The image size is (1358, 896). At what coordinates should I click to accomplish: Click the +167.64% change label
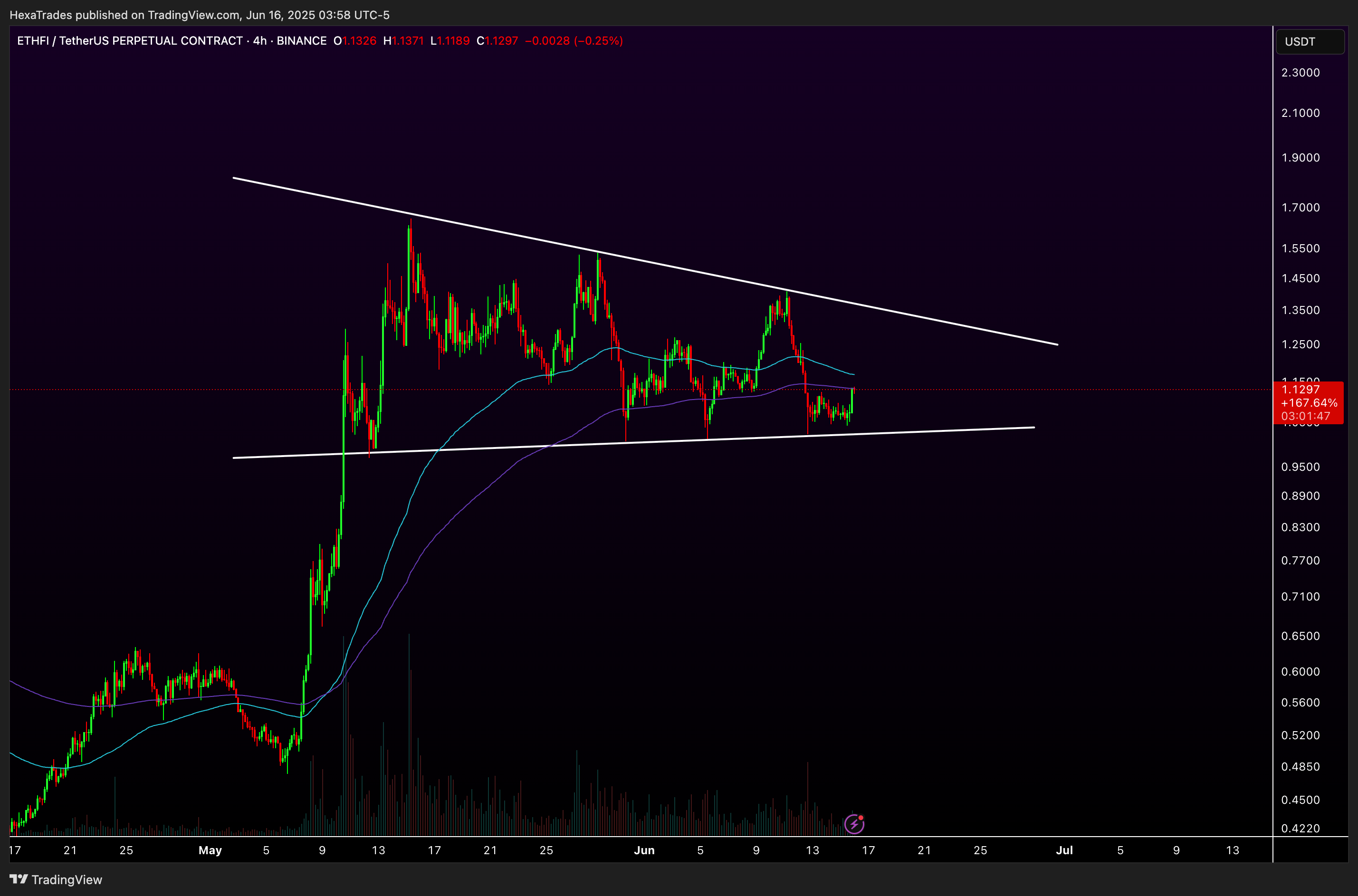pyautogui.click(x=1309, y=403)
